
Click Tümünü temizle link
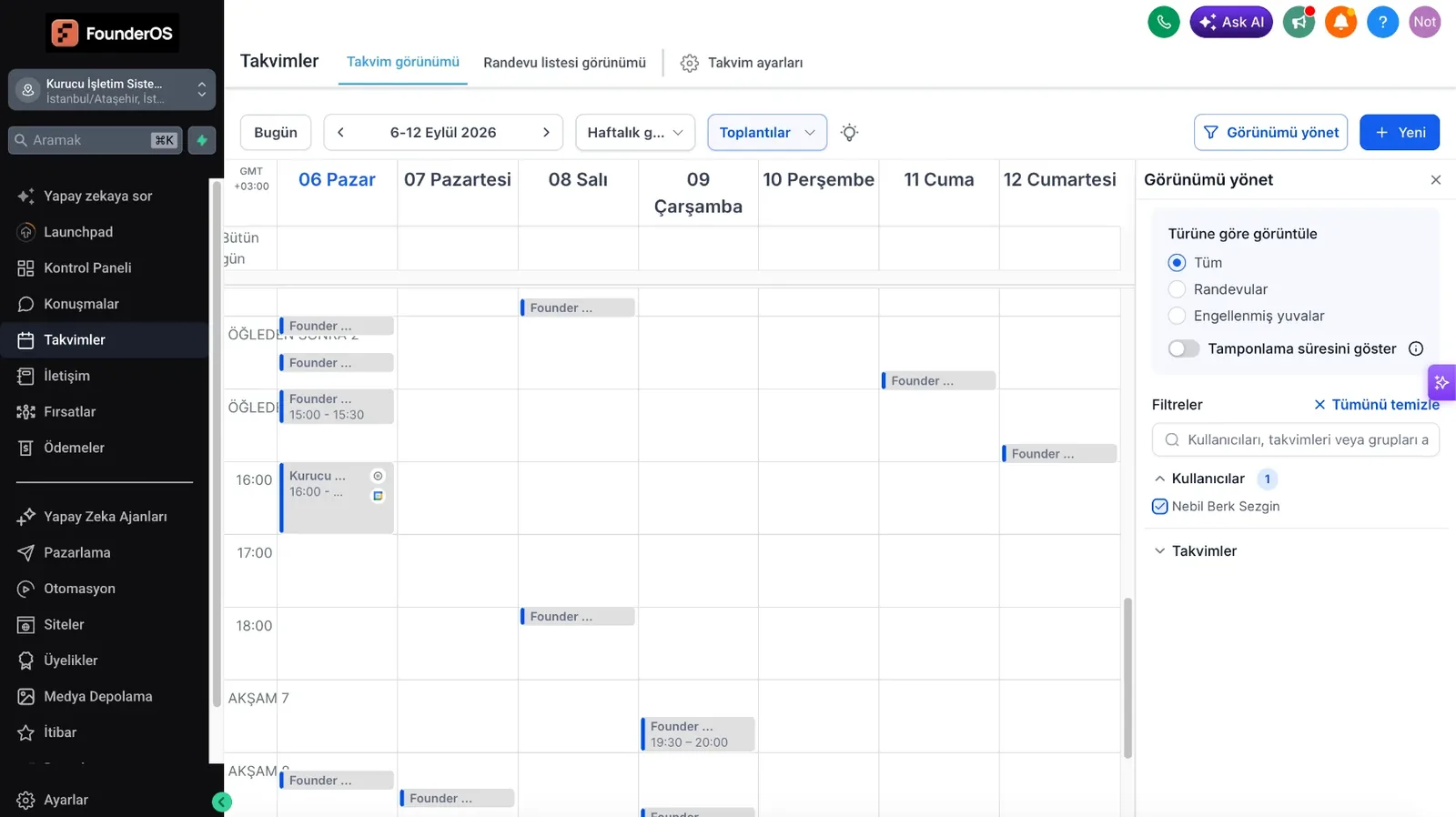pyautogui.click(x=1377, y=405)
